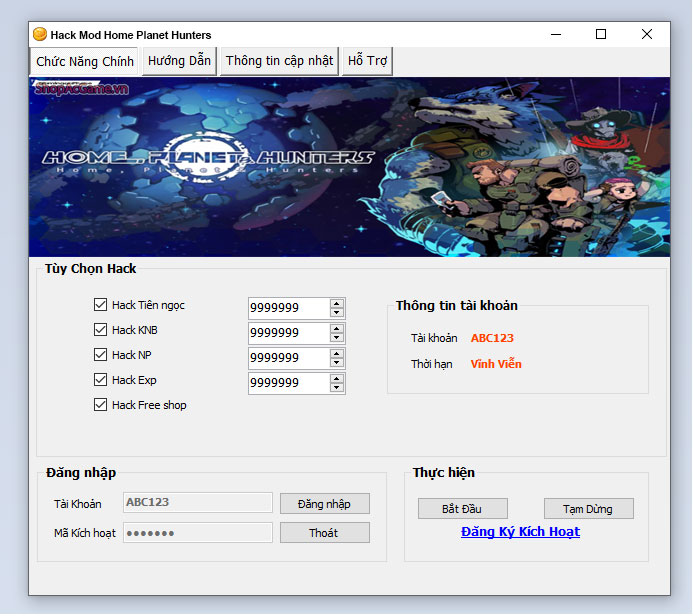Image resolution: width=693 pixels, height=616 pixels.
Task: Click the Thoát button
Action: coord(325,533)
